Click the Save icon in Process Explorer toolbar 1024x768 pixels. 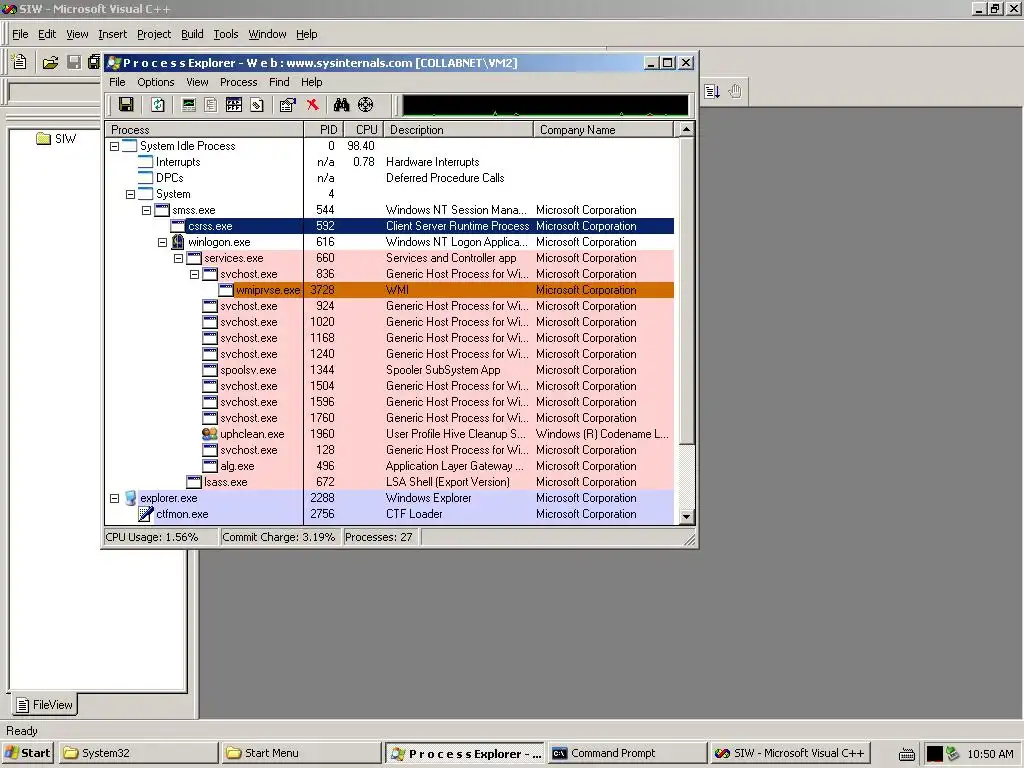click(x=126, y=104)
